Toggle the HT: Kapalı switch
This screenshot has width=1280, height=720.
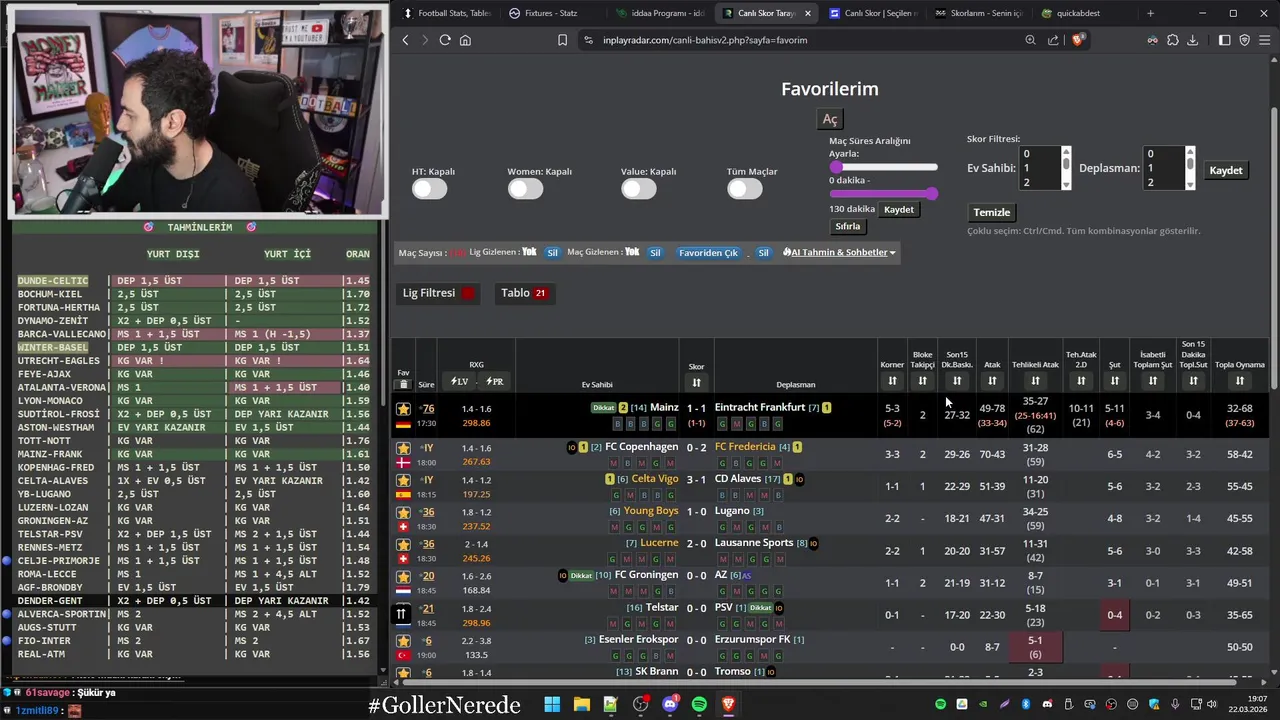(430, 188)
